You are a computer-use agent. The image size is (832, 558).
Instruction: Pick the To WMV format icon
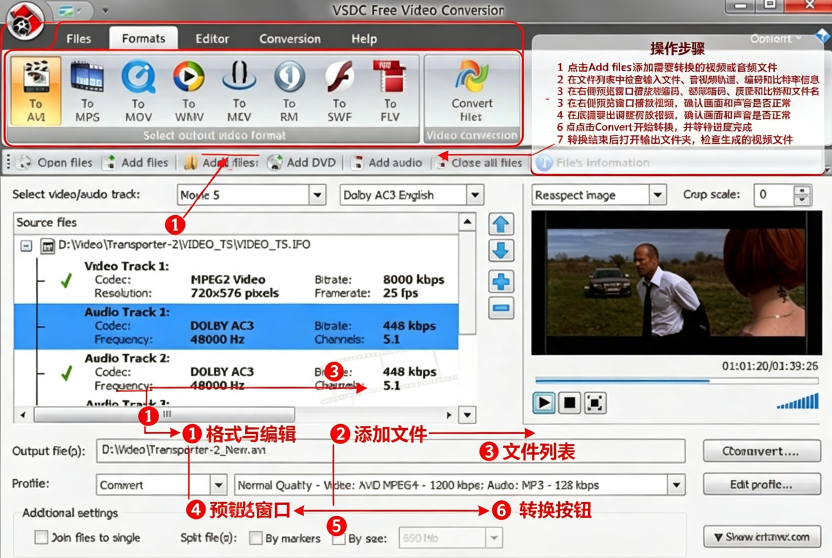pos(189,91)
